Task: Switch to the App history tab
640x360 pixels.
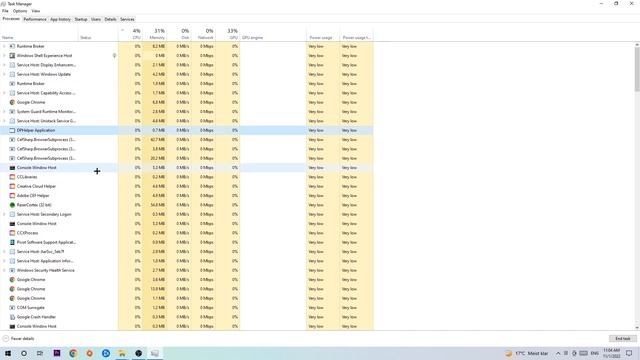Action: point(60,19)
